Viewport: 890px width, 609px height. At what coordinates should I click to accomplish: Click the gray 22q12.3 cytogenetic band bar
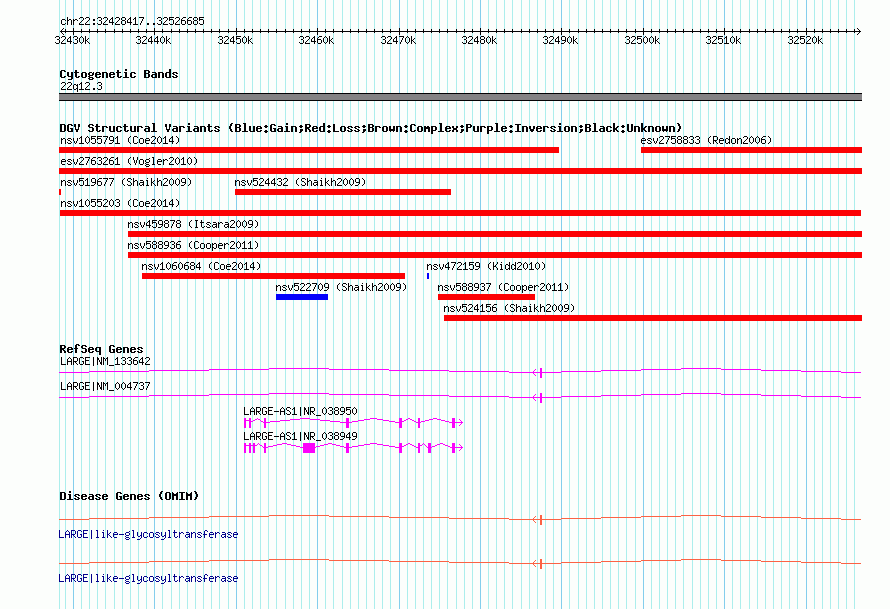460,97
